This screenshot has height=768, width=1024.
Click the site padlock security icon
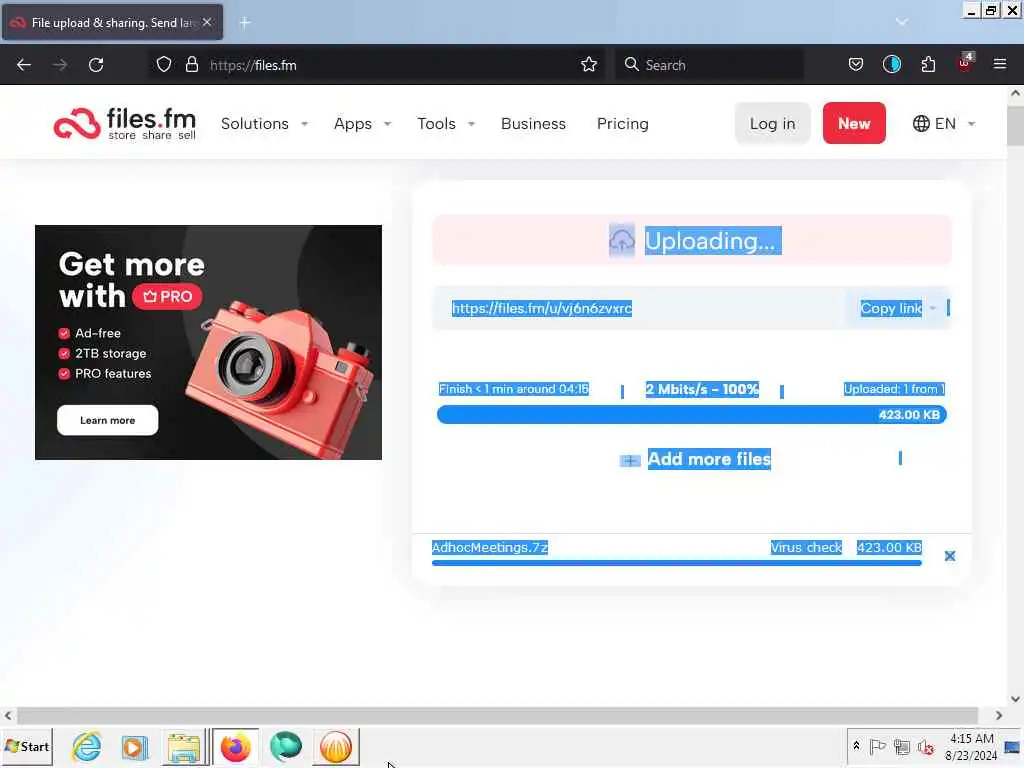point(191,65)
